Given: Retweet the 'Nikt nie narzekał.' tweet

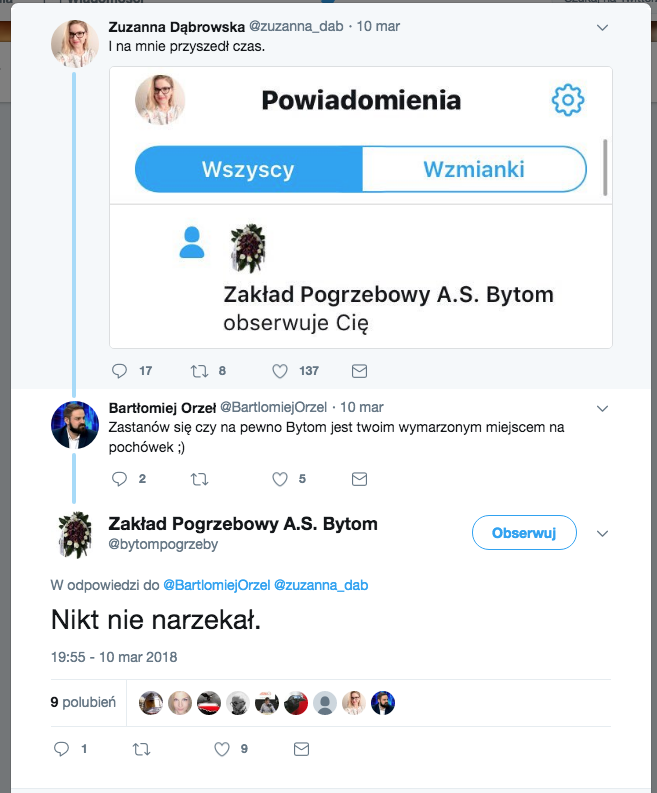Looking at the screenshot, I should pyautogui.click(x=141, y=749).
